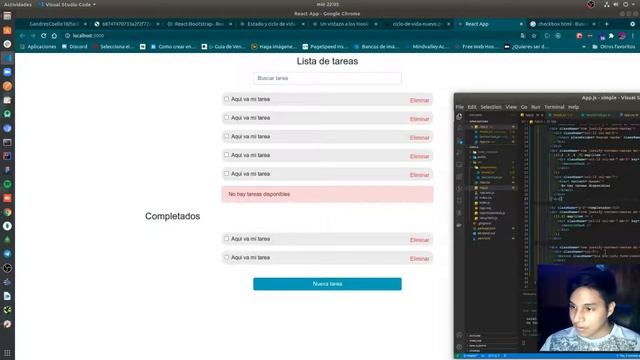Open the clock showing mié 22:05
This screenshot has width=640, height=360.
pos(327,4)
